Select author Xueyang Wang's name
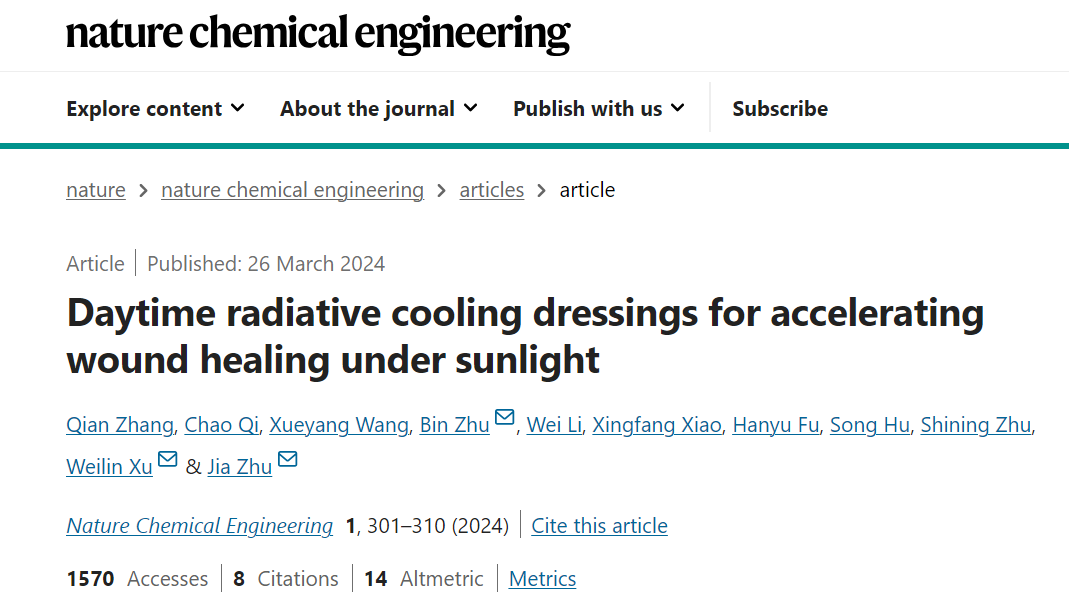The width and height of the screenshot is (1069, 610). coord(339,425)
